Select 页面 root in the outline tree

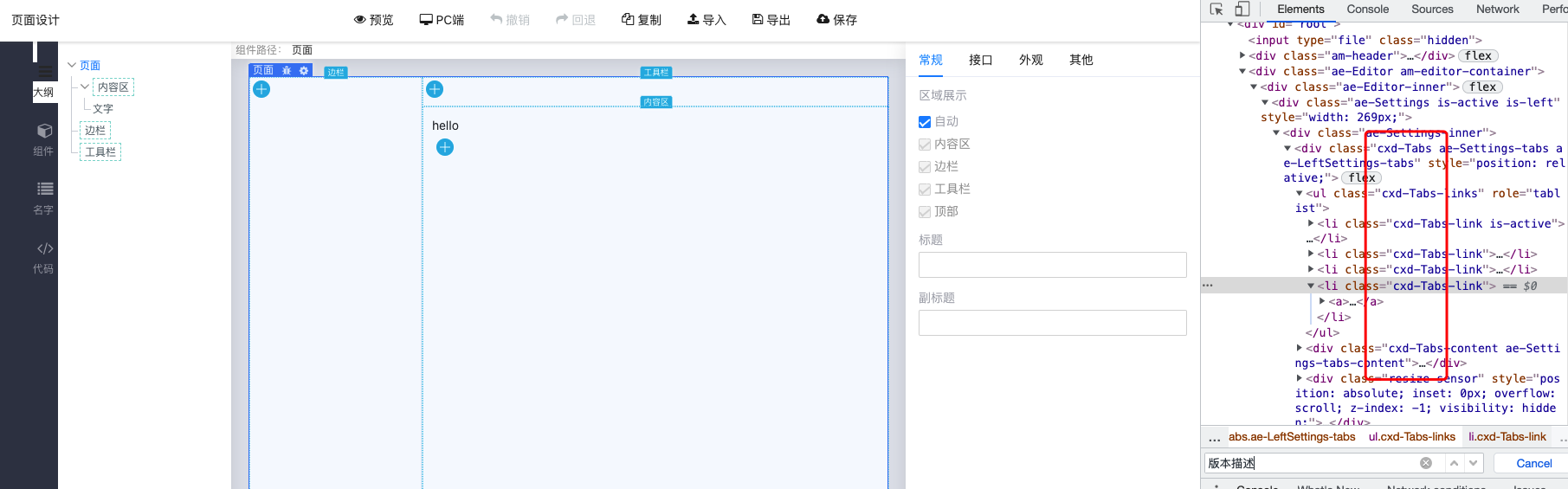coord(90,66)
